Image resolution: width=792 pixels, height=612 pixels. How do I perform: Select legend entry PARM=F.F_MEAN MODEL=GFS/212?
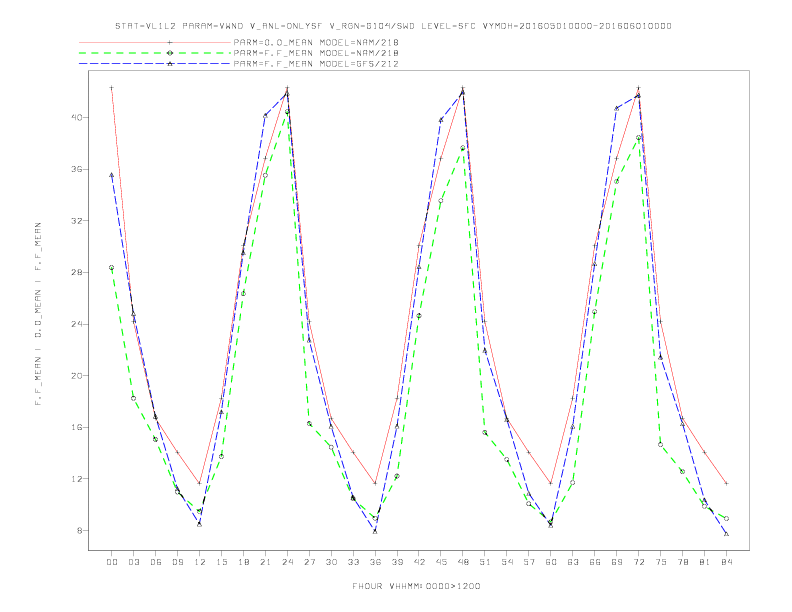pyautogui.click(x=316, y=64)
